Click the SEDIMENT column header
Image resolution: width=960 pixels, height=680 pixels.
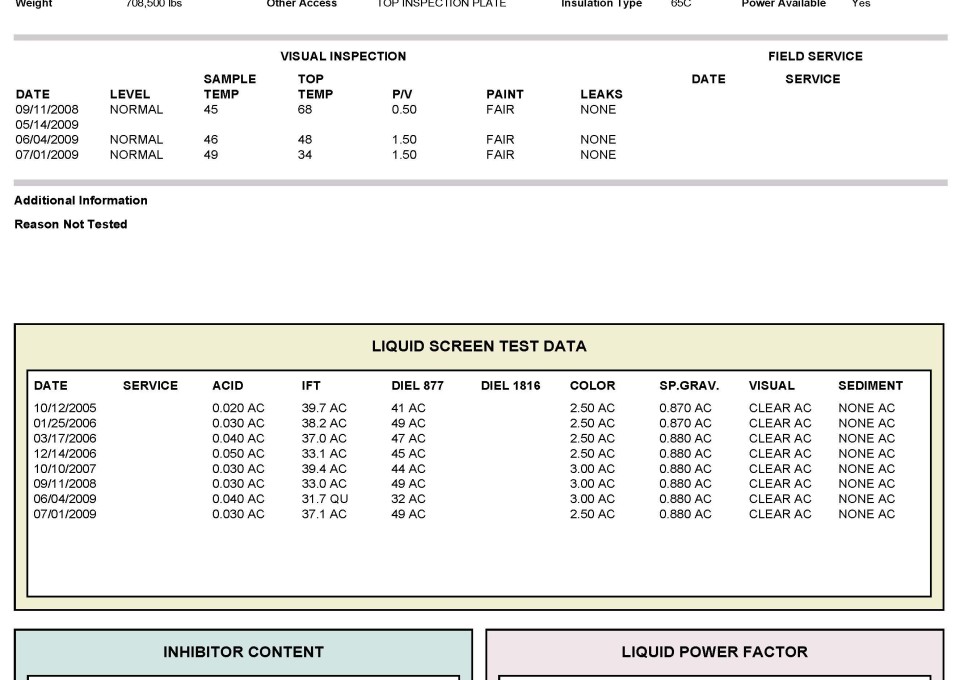[871, 386]
